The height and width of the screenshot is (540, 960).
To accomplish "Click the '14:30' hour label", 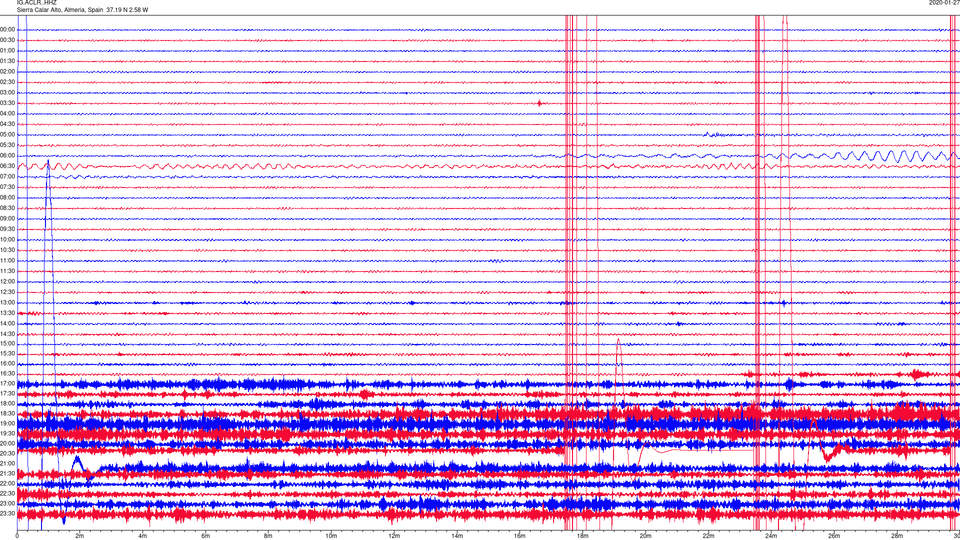I will click(7, 334).
